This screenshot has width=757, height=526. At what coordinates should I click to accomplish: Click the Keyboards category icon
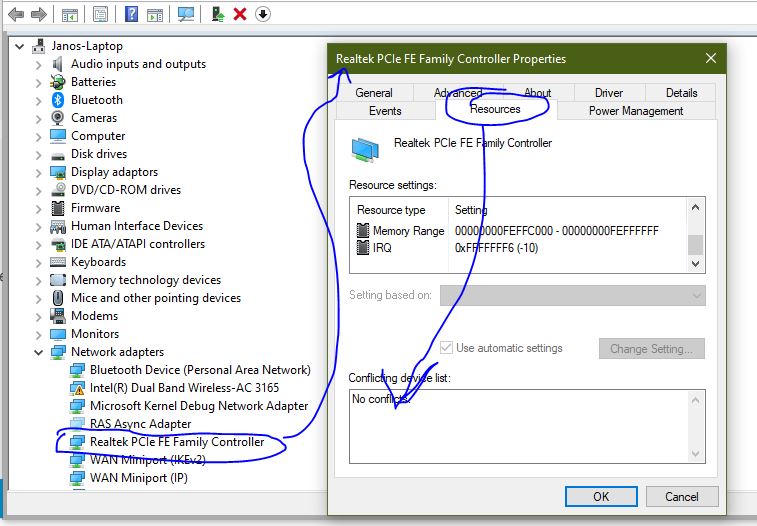pyautogui.click(x=58, y=262)
